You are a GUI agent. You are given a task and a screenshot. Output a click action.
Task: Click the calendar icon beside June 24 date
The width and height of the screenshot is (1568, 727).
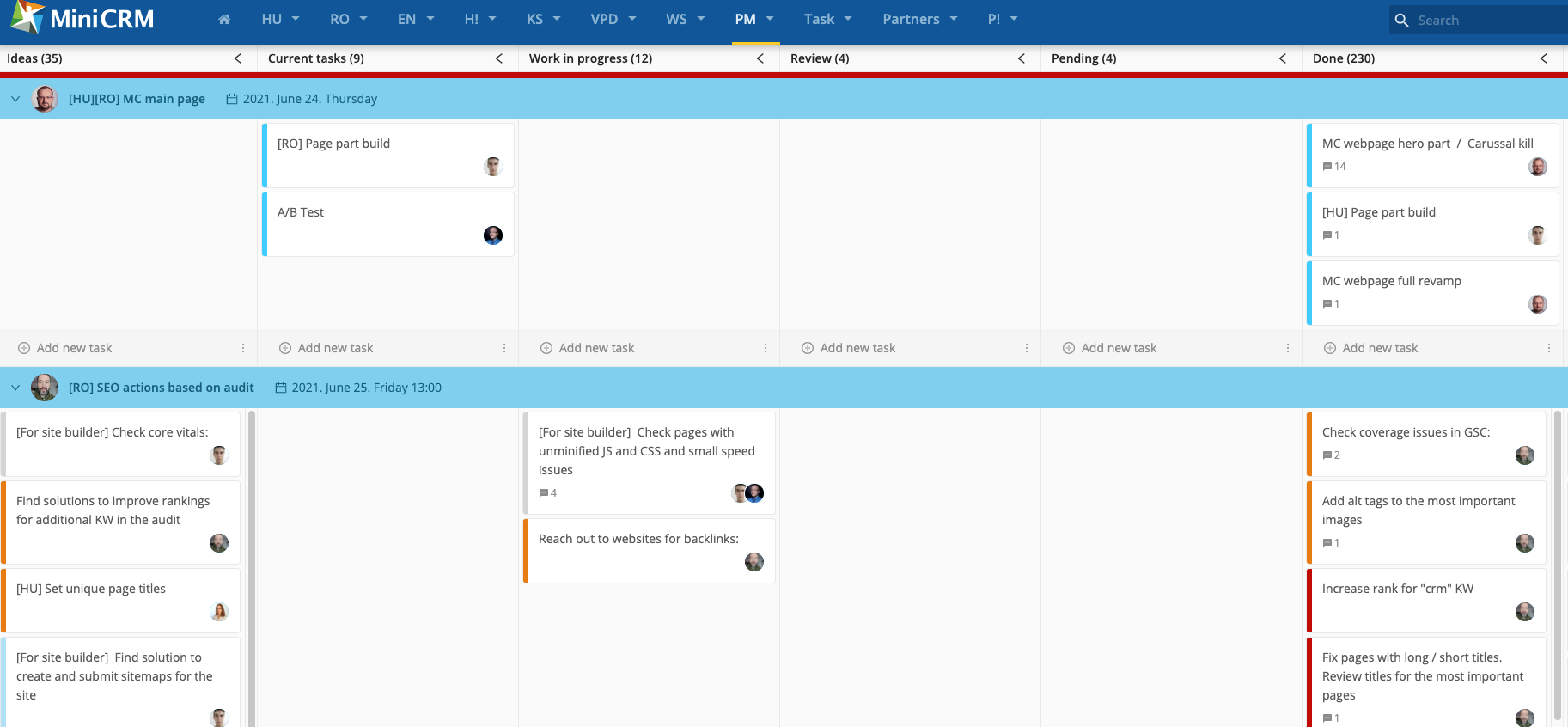pyautogui.click(x=232, y=99)
